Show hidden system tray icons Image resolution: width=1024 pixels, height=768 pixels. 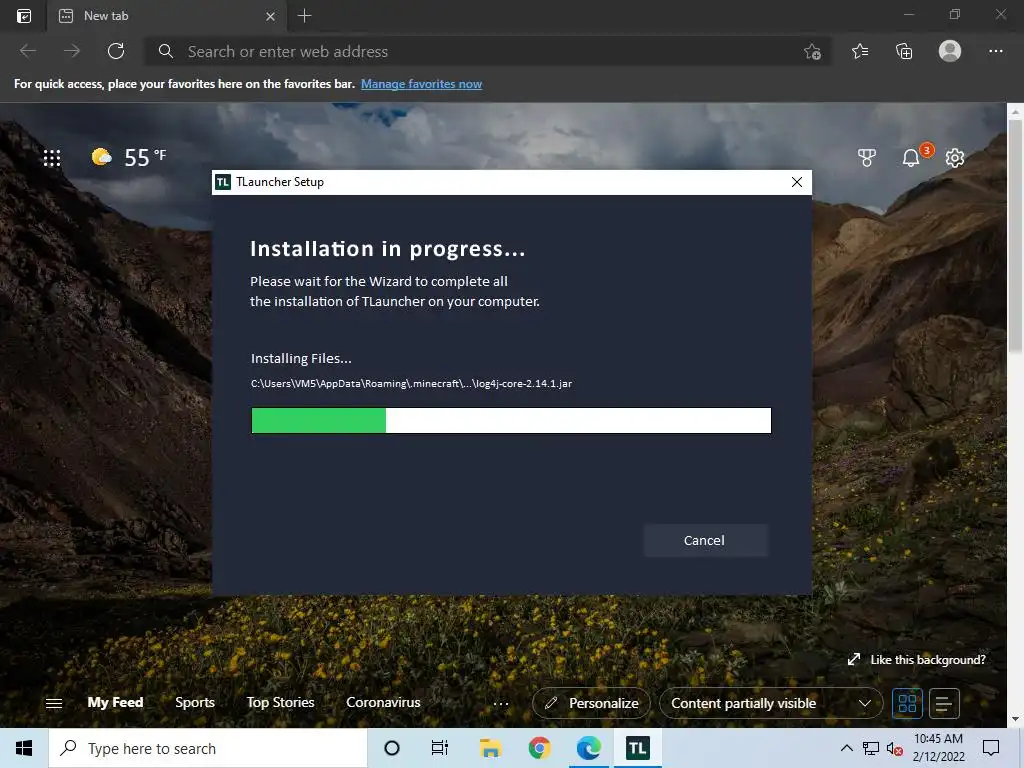846,748
